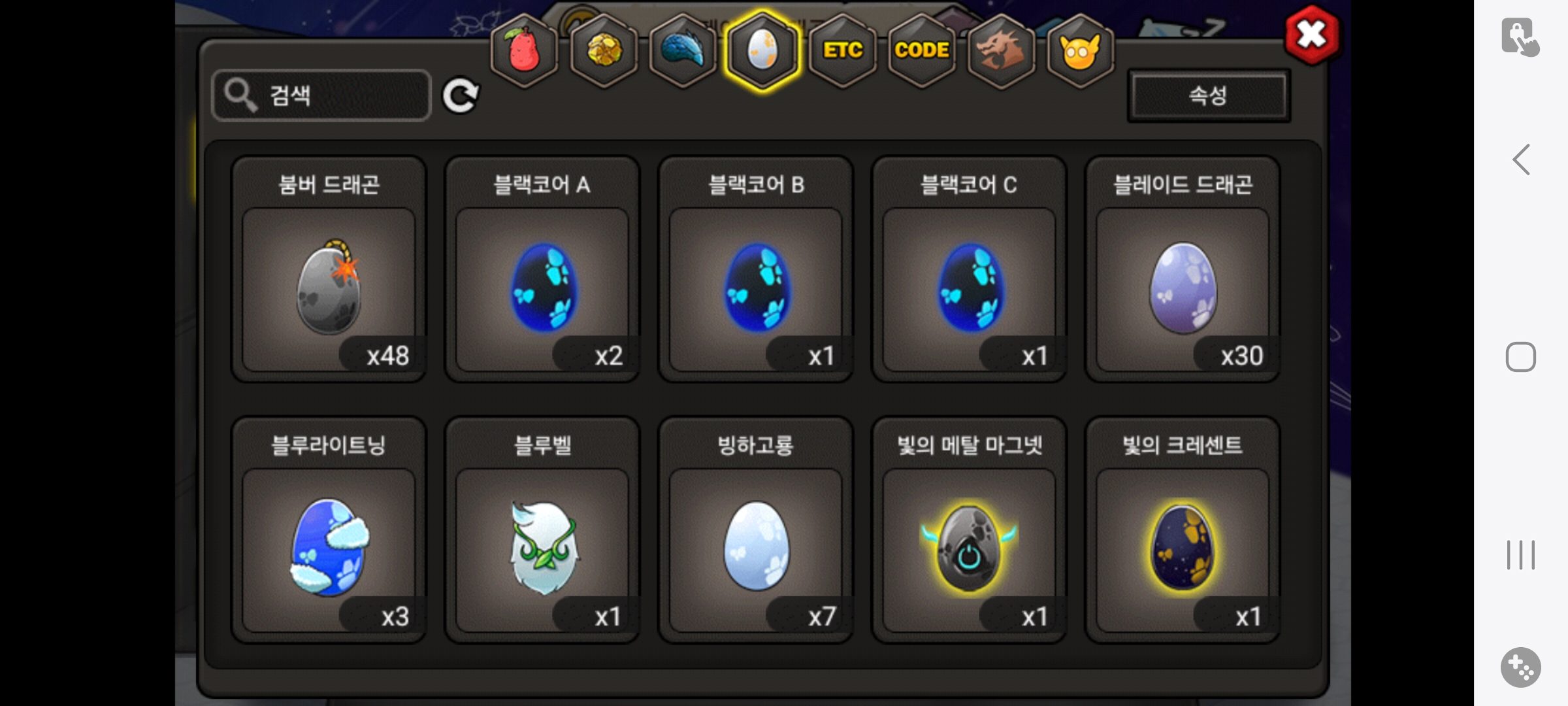
Task: Open the game controller tools icon
Action: point(1521,667)
